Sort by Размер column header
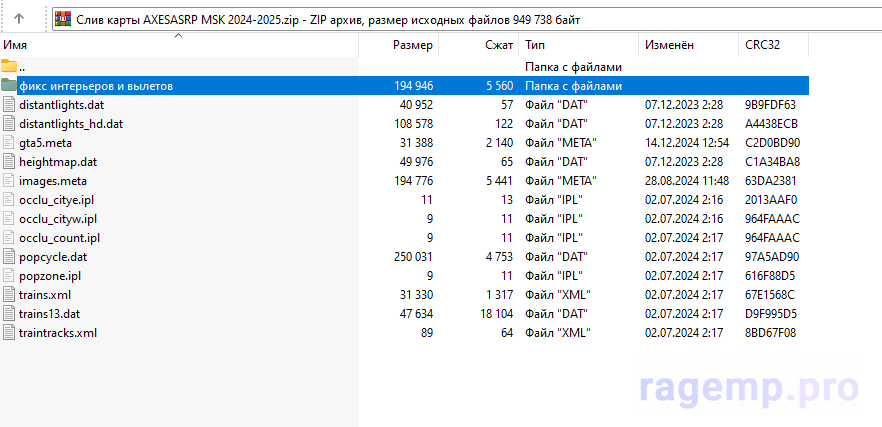 click(x=412, y=46)
